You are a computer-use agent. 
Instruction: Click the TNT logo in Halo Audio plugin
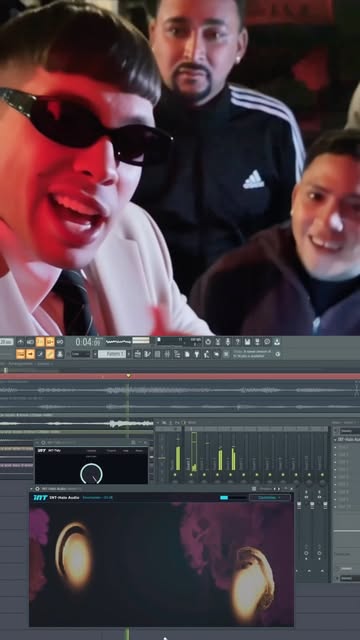(40, 498)
